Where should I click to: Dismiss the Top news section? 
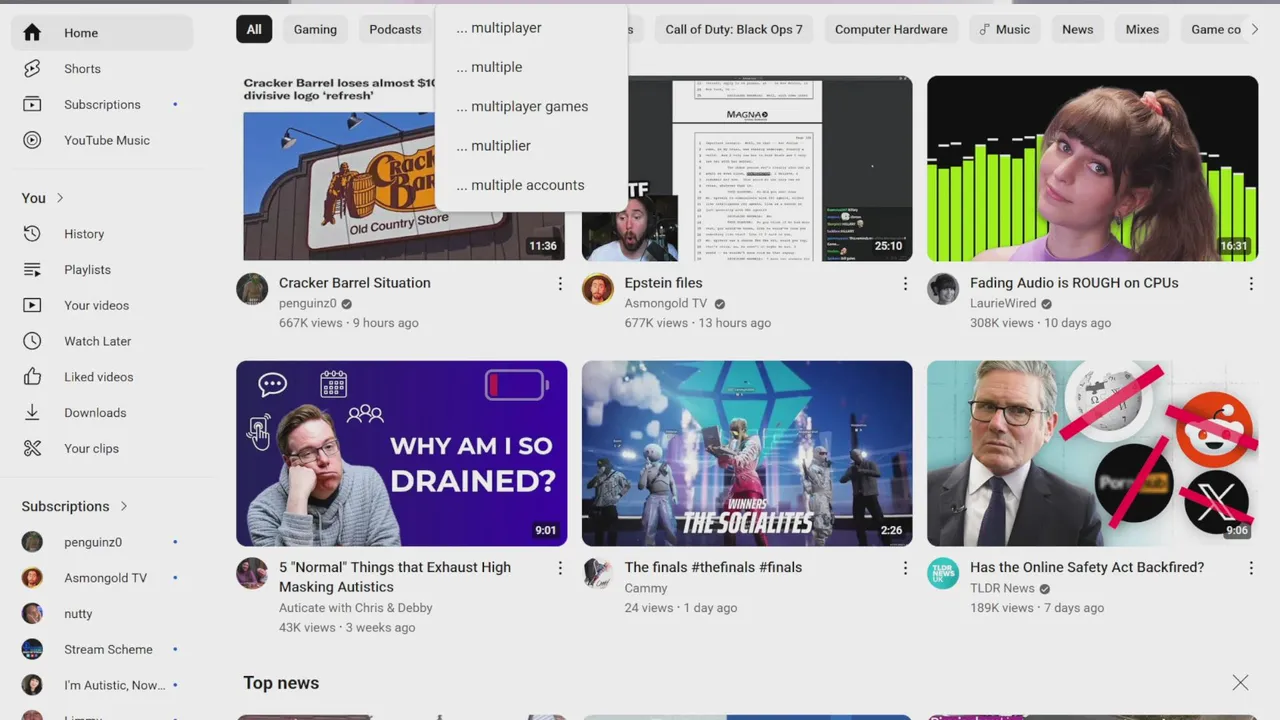pos(1240,683)
